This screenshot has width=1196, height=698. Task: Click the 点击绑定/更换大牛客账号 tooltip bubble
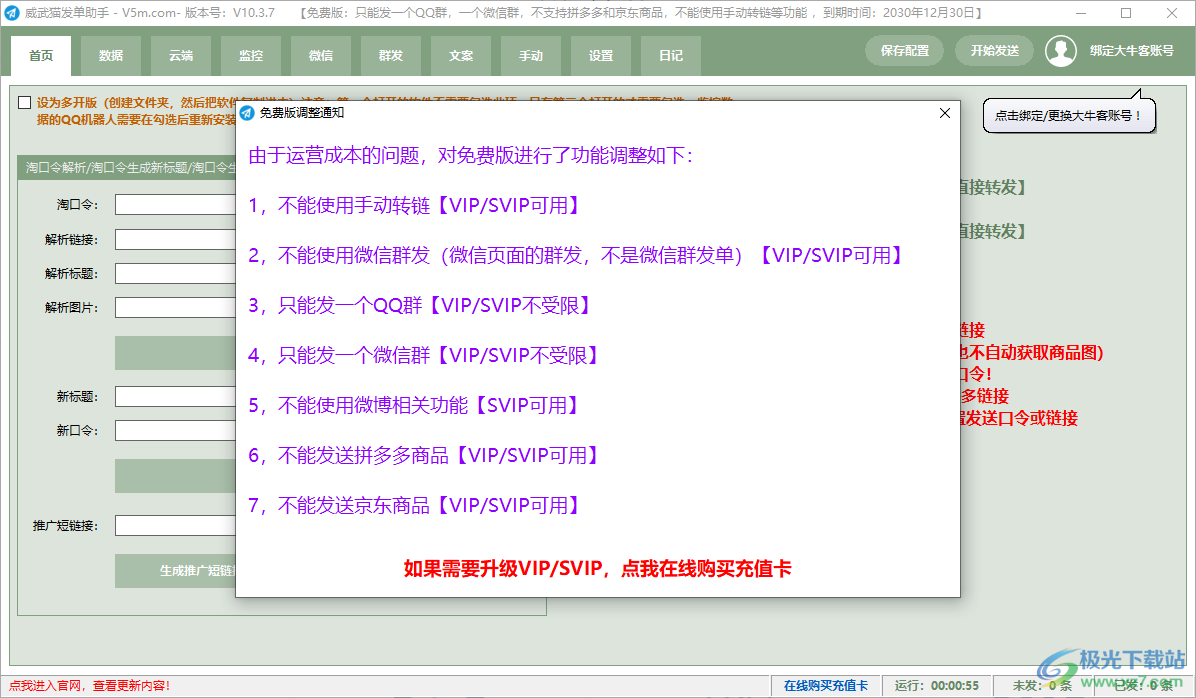click(1069, 116)
